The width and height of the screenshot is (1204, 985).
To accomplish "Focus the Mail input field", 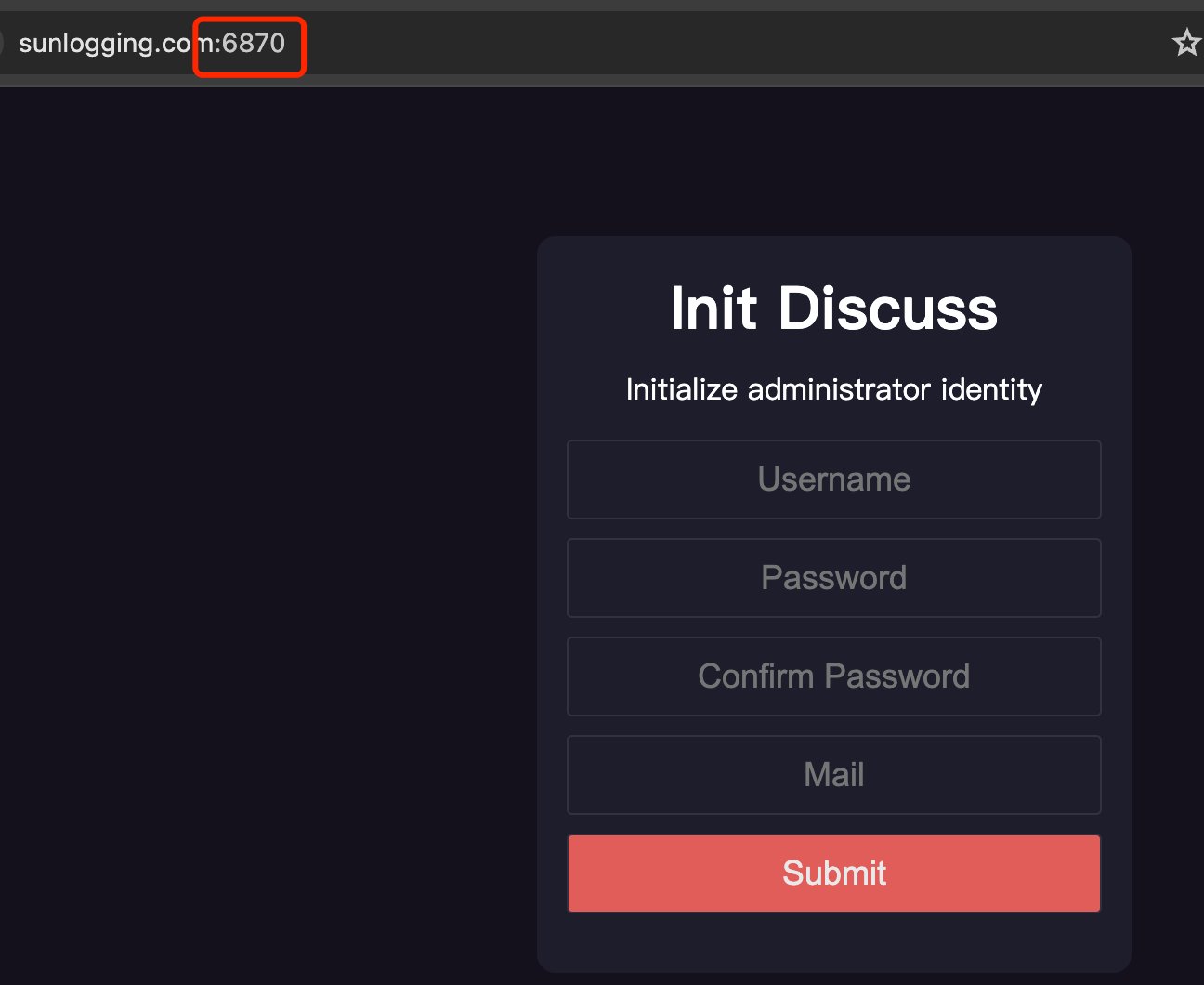I will 833,775.
